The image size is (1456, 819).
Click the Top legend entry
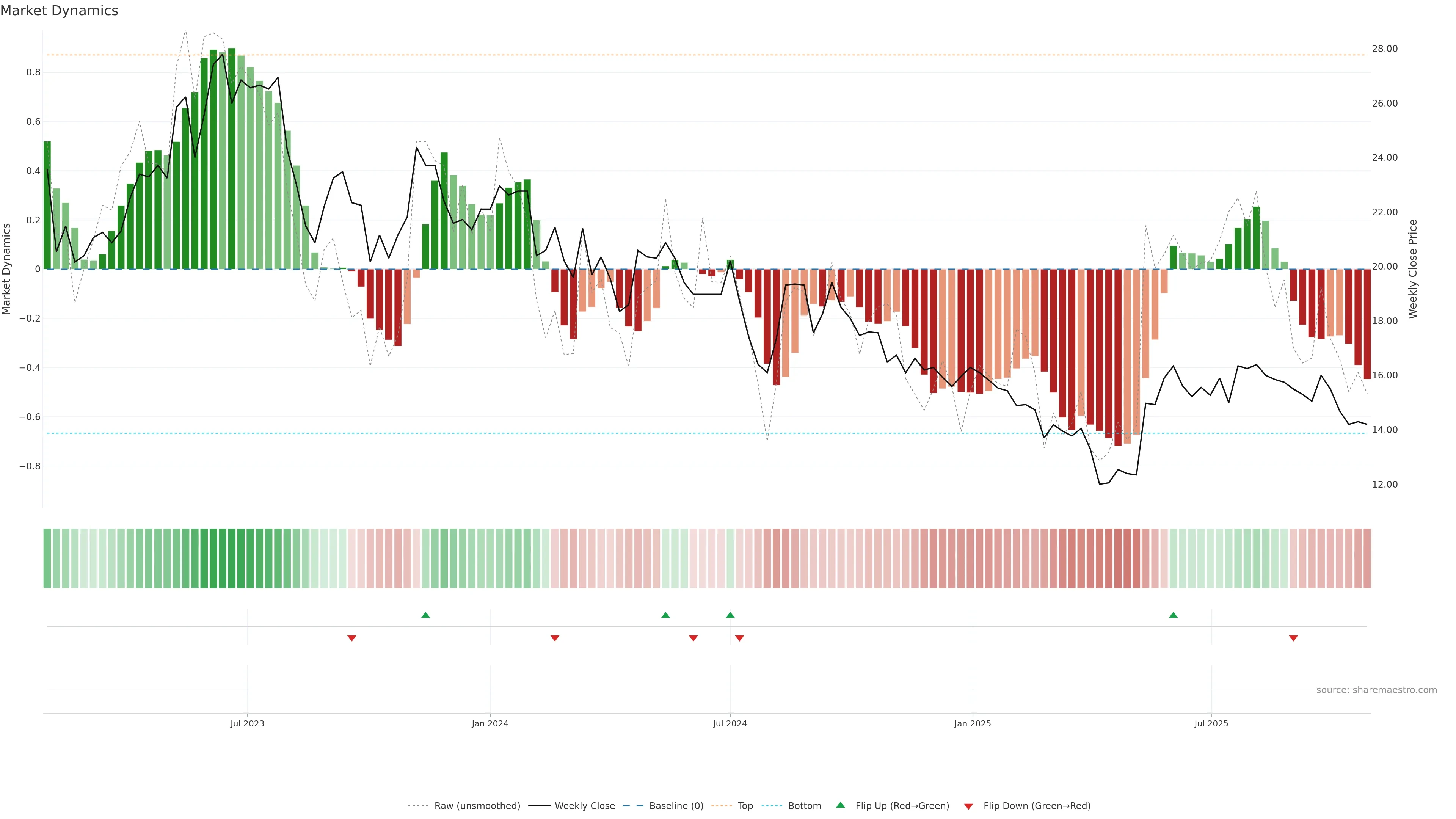(x=745, y=806)
